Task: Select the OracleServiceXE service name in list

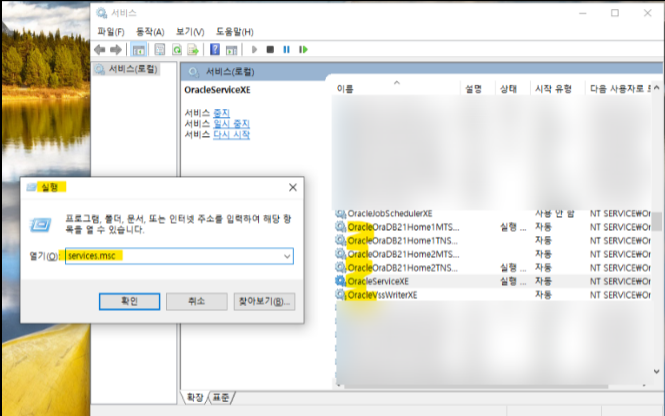Action: tap(378, 281)
